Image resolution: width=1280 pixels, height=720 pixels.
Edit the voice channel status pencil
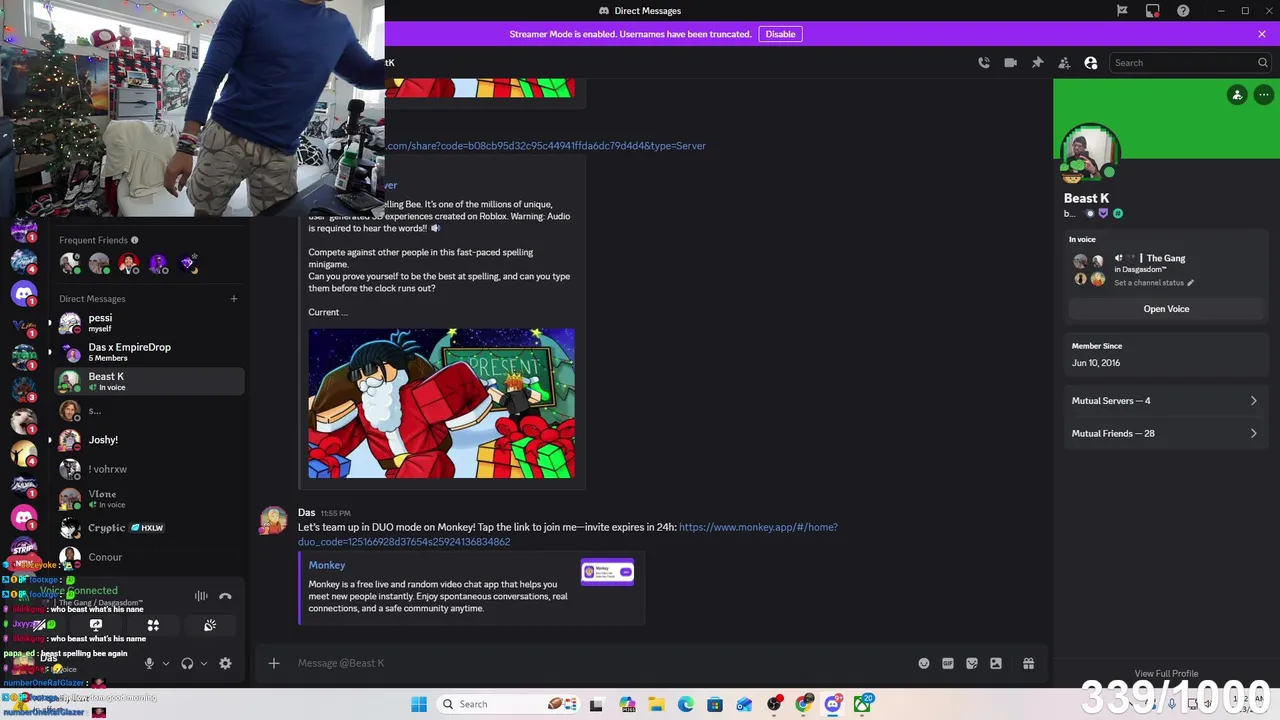pyautogui.click(x=1190, y=283)
